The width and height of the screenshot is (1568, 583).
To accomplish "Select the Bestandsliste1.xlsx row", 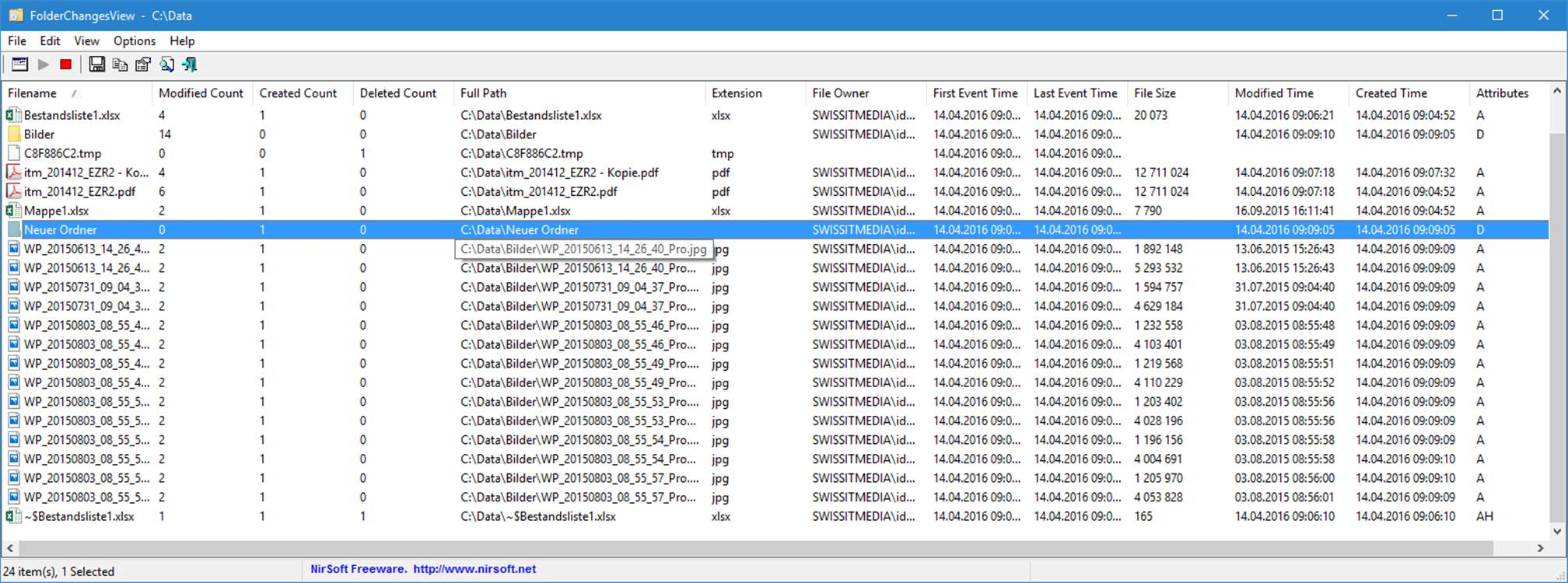I will tap(775, 115).
